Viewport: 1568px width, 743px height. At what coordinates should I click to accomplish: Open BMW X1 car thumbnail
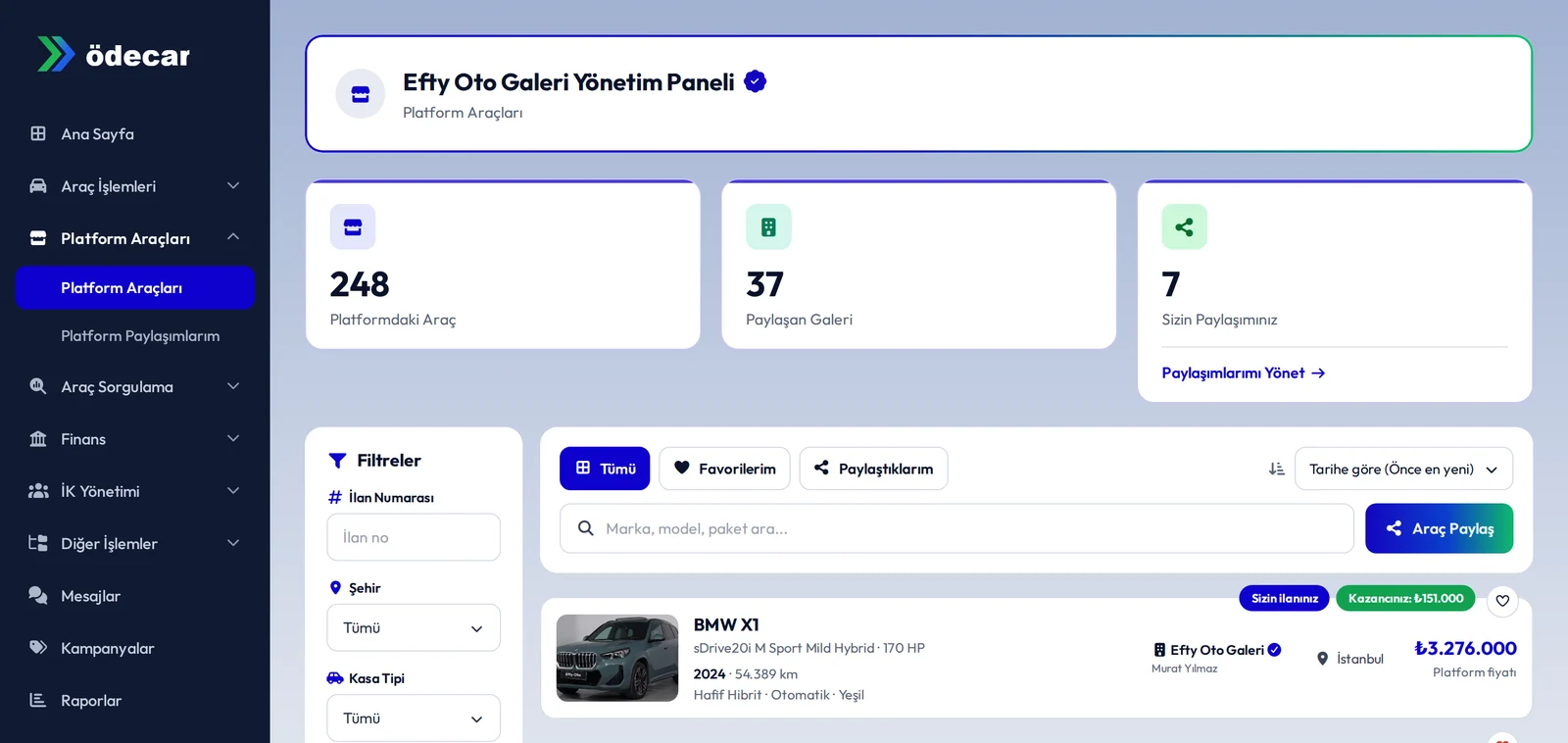pos(617,658)
